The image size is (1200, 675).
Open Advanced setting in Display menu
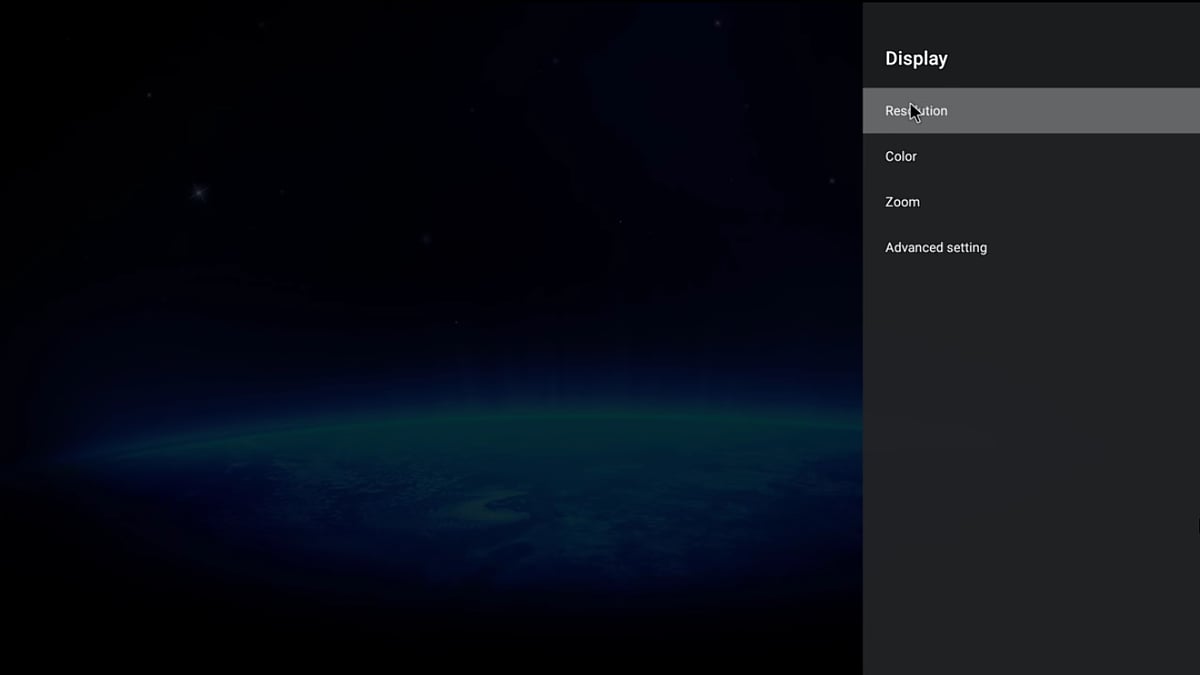click(x=1030, y=248)
